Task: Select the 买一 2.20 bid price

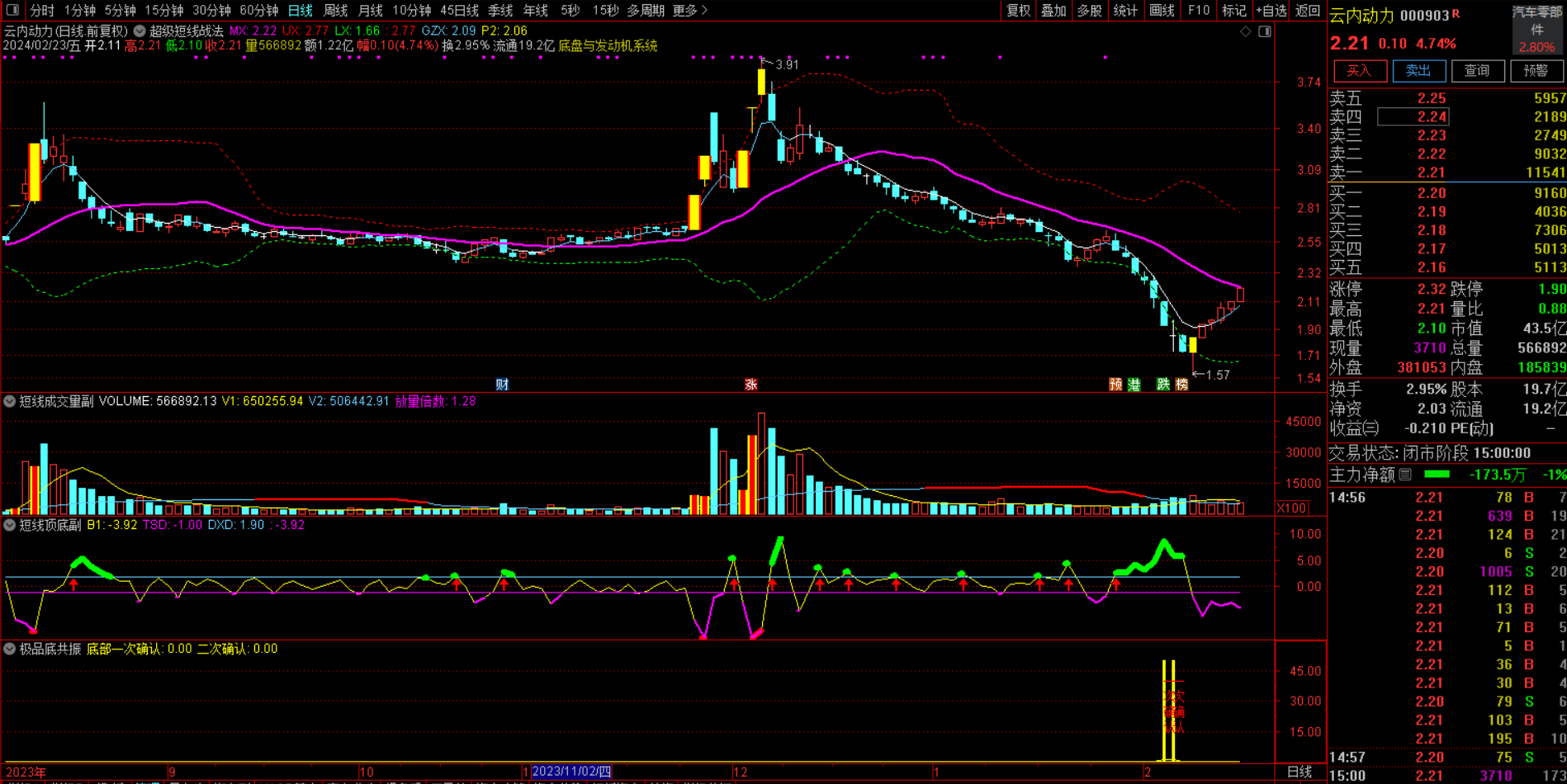Action: (x=1432, y=193)
